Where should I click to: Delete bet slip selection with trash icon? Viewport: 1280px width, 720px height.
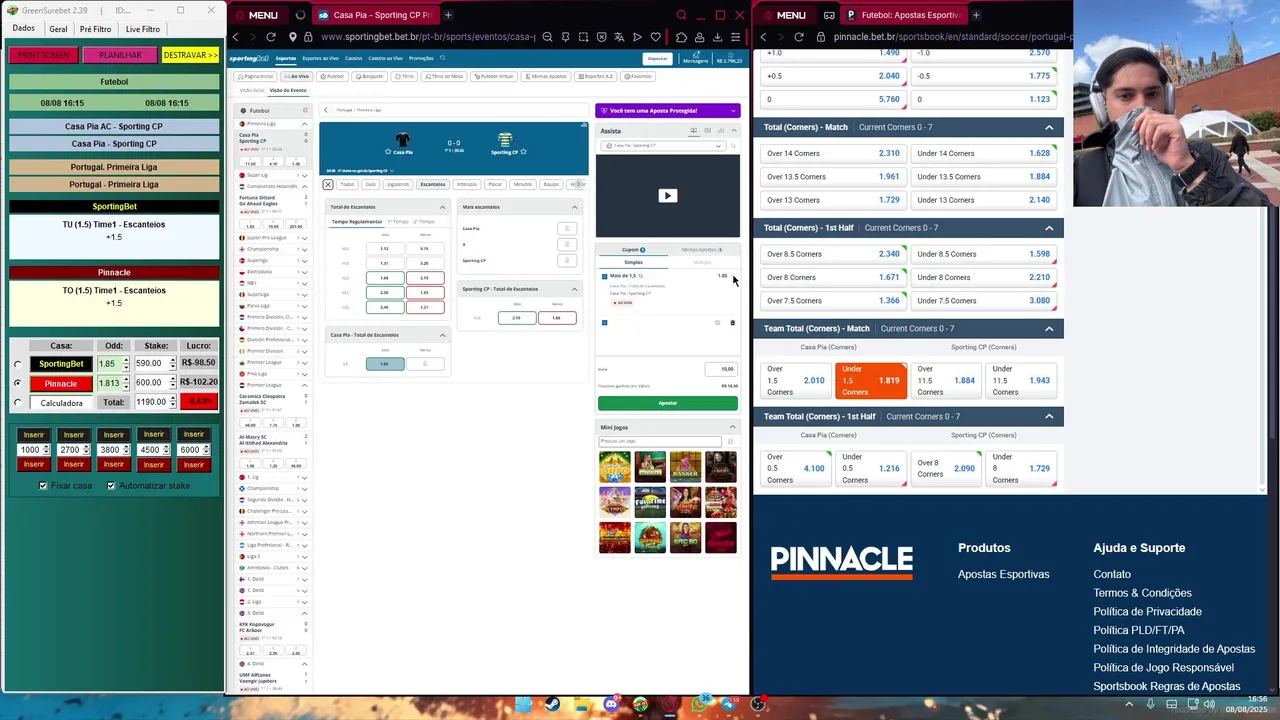point(732,322)
